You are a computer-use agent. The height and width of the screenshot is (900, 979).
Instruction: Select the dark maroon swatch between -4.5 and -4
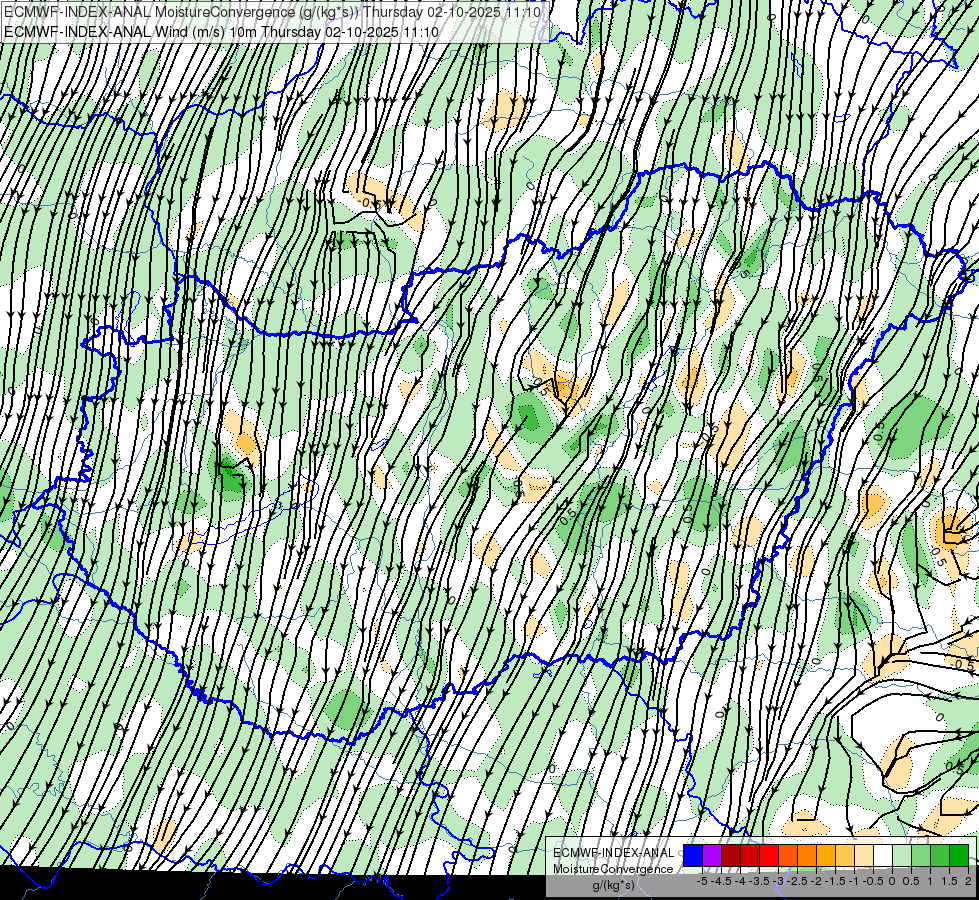[x=731, y=856]
